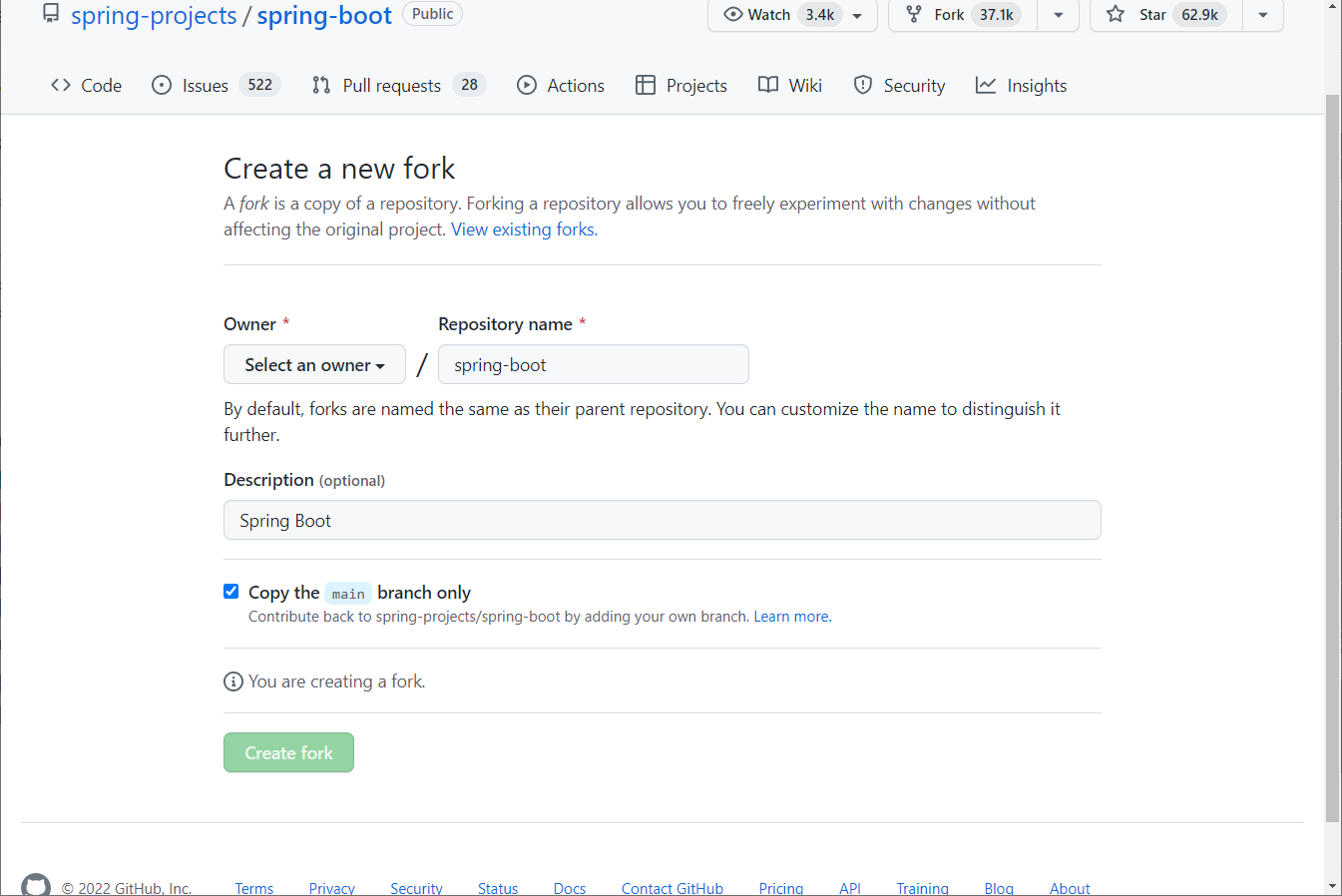Screen dimensions: 1342x896
Task: Open the Blog footer link
Action: pos(999,888)
